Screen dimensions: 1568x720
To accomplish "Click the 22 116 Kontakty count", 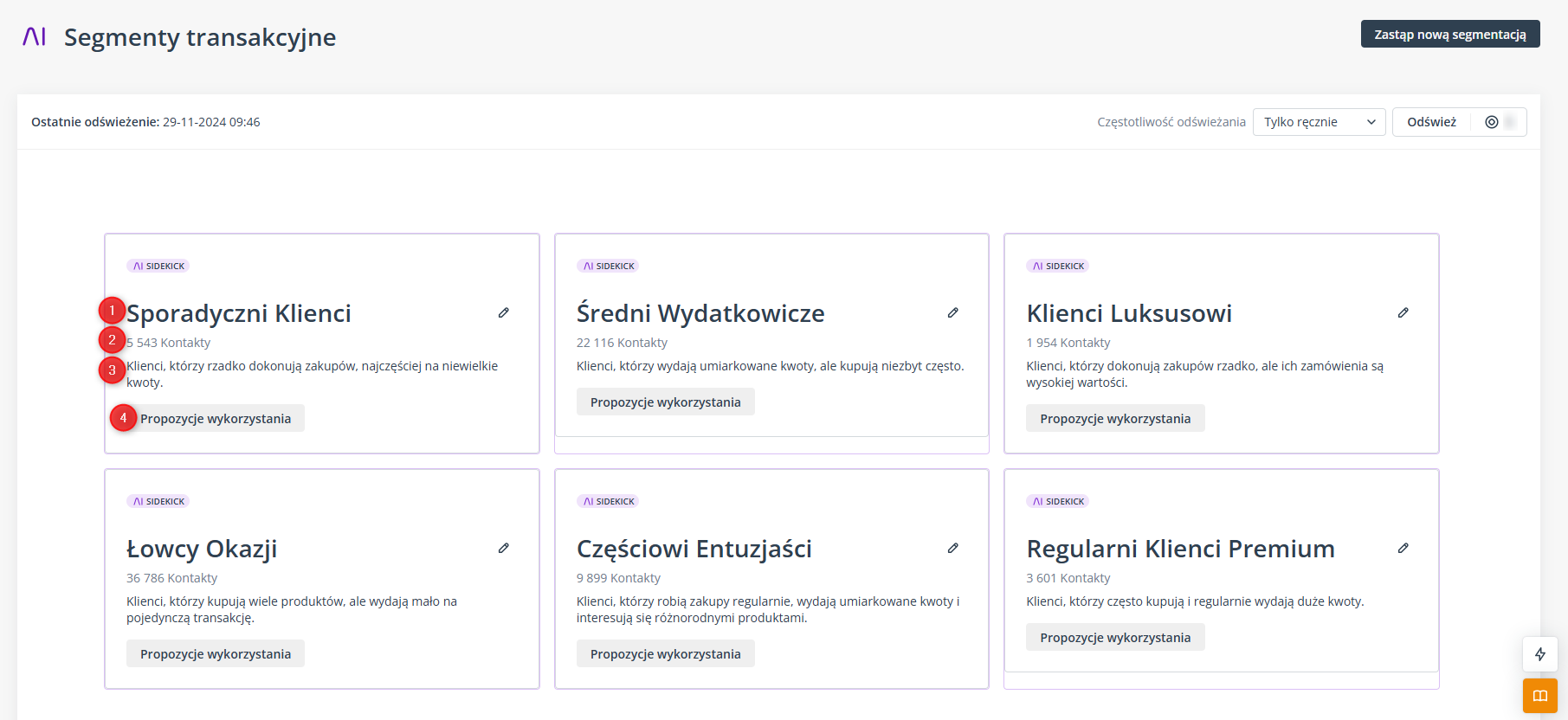I will pos(622,343).
